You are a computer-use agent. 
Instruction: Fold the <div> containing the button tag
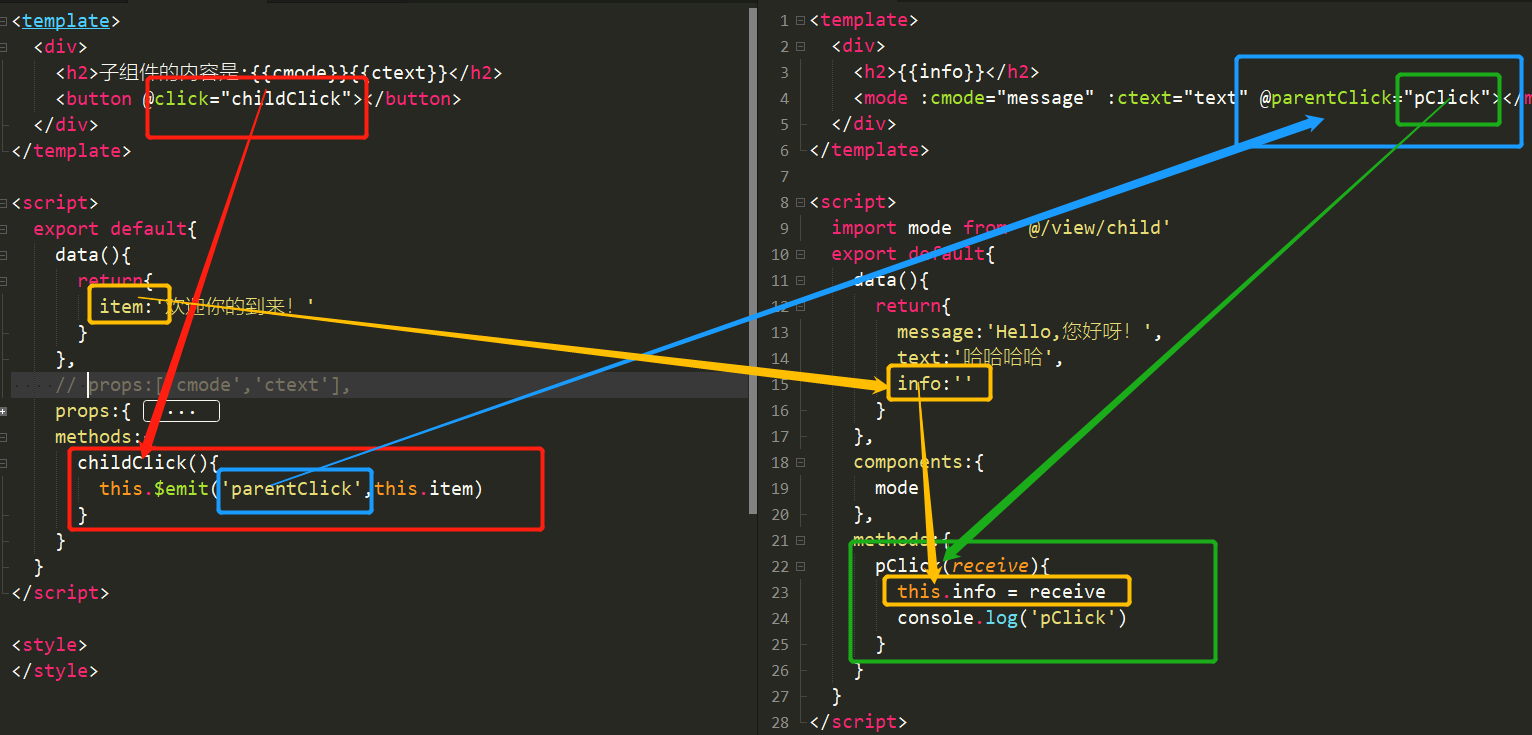[4, 47]
